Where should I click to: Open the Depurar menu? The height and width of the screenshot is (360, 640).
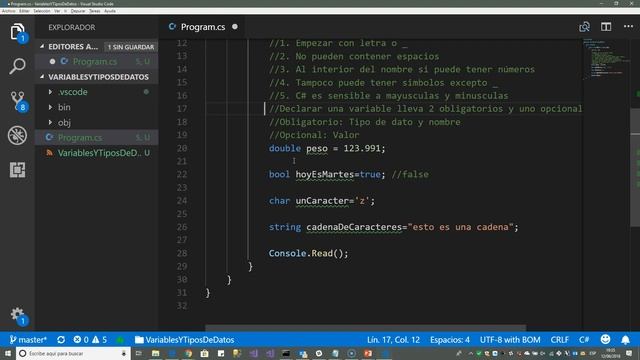[78, 11]
